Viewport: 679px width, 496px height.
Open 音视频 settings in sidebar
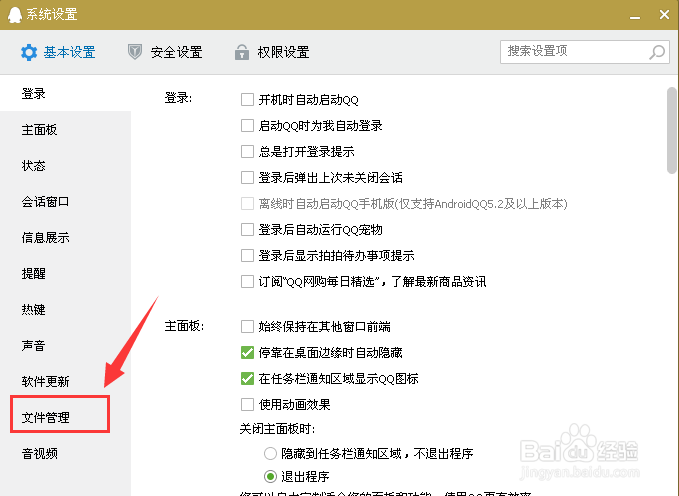(x=65, y=453)
